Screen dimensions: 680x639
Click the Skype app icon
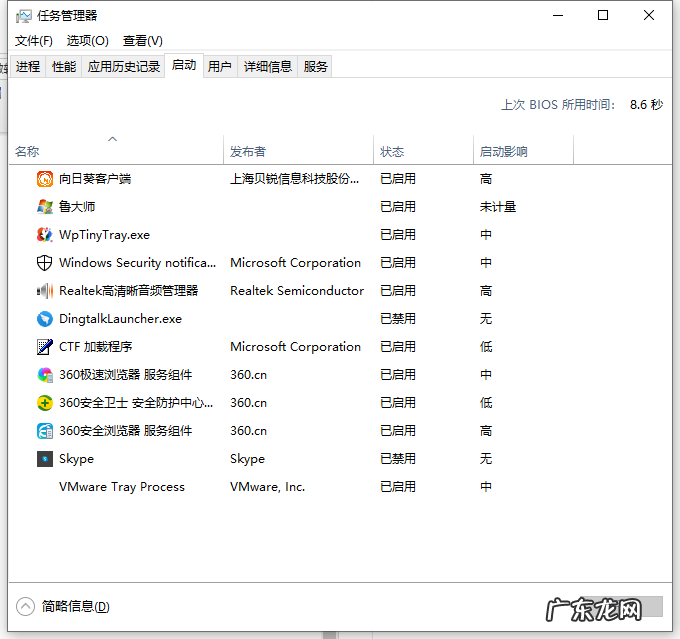coord(45,459)
